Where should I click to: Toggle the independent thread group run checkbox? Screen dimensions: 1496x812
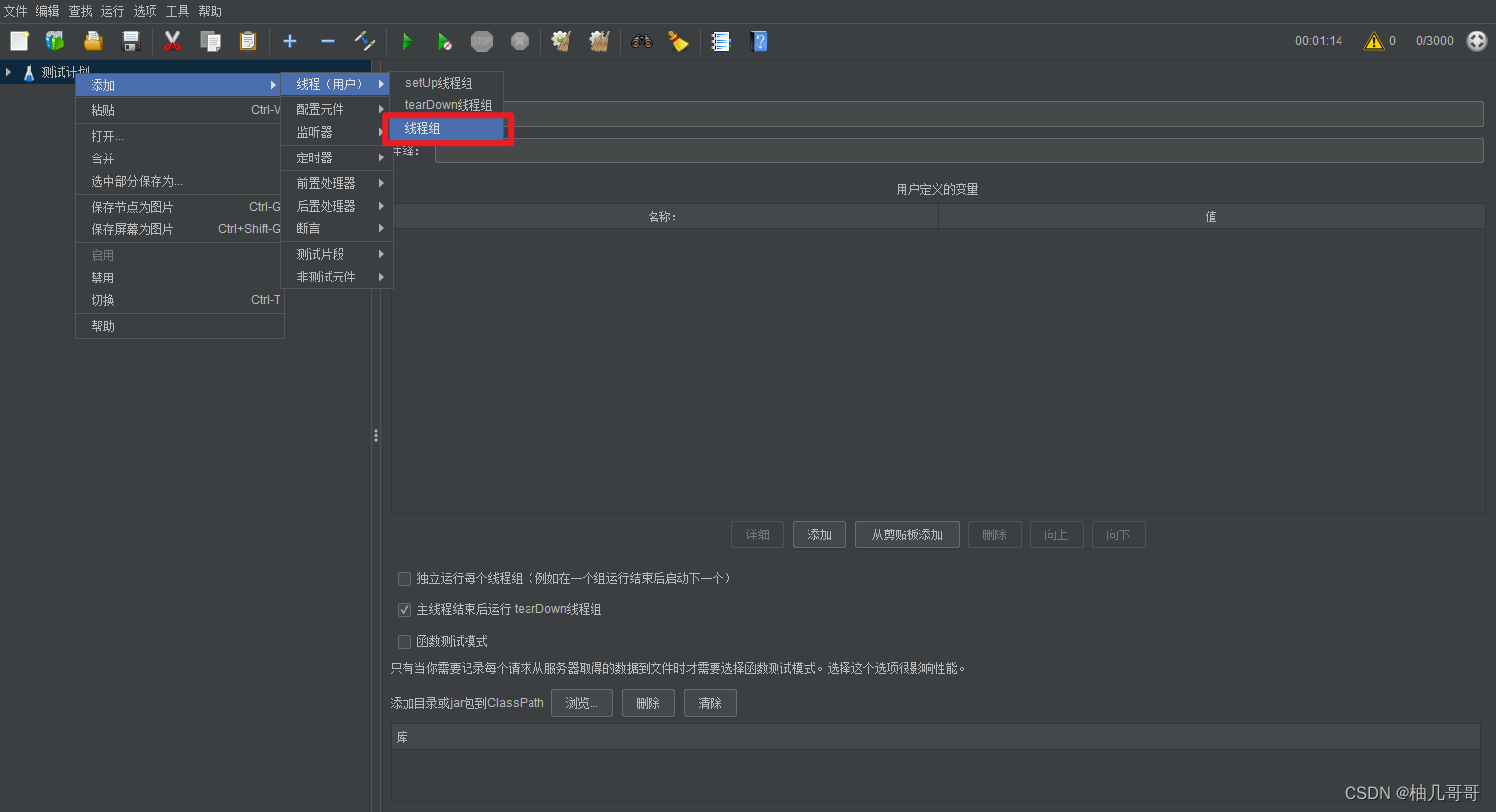(405, 579)
